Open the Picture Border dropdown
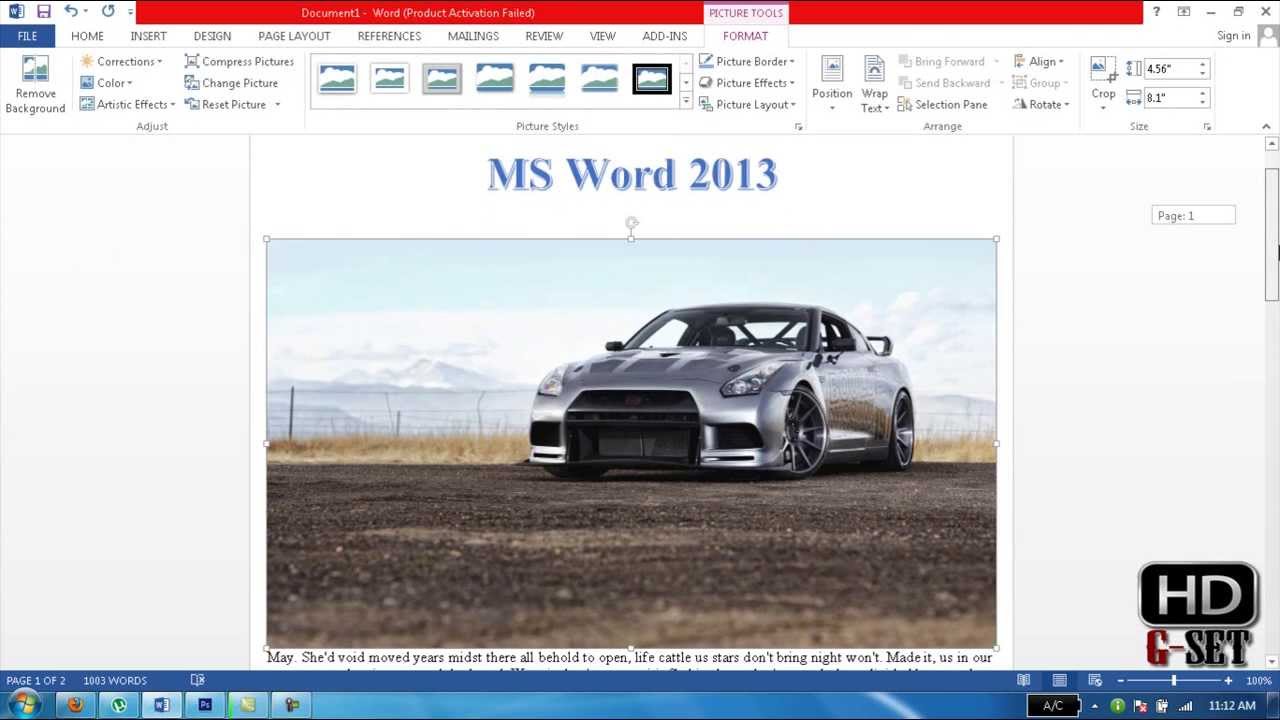Screen dimensions: 1280x720 pyautogui.click(x=746, y=61)
